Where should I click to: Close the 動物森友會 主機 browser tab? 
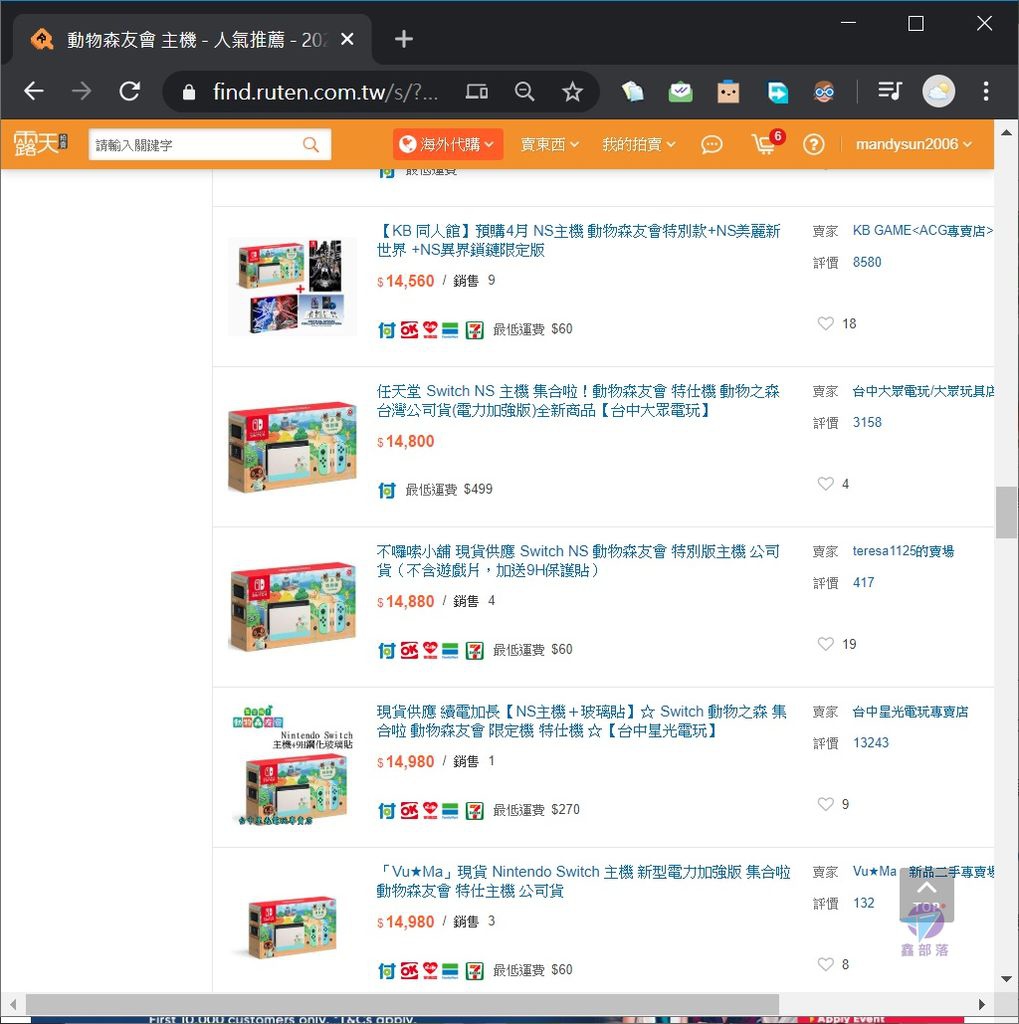(x=348, y=39)
